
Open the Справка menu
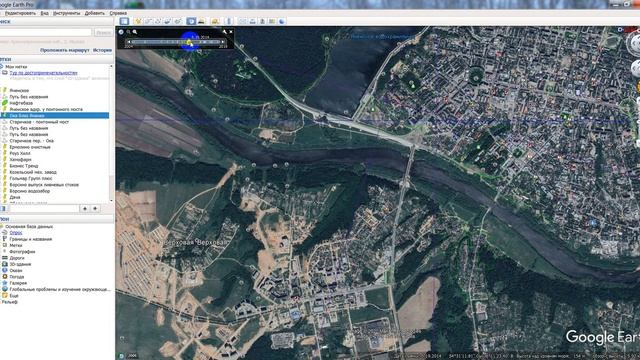118,13
